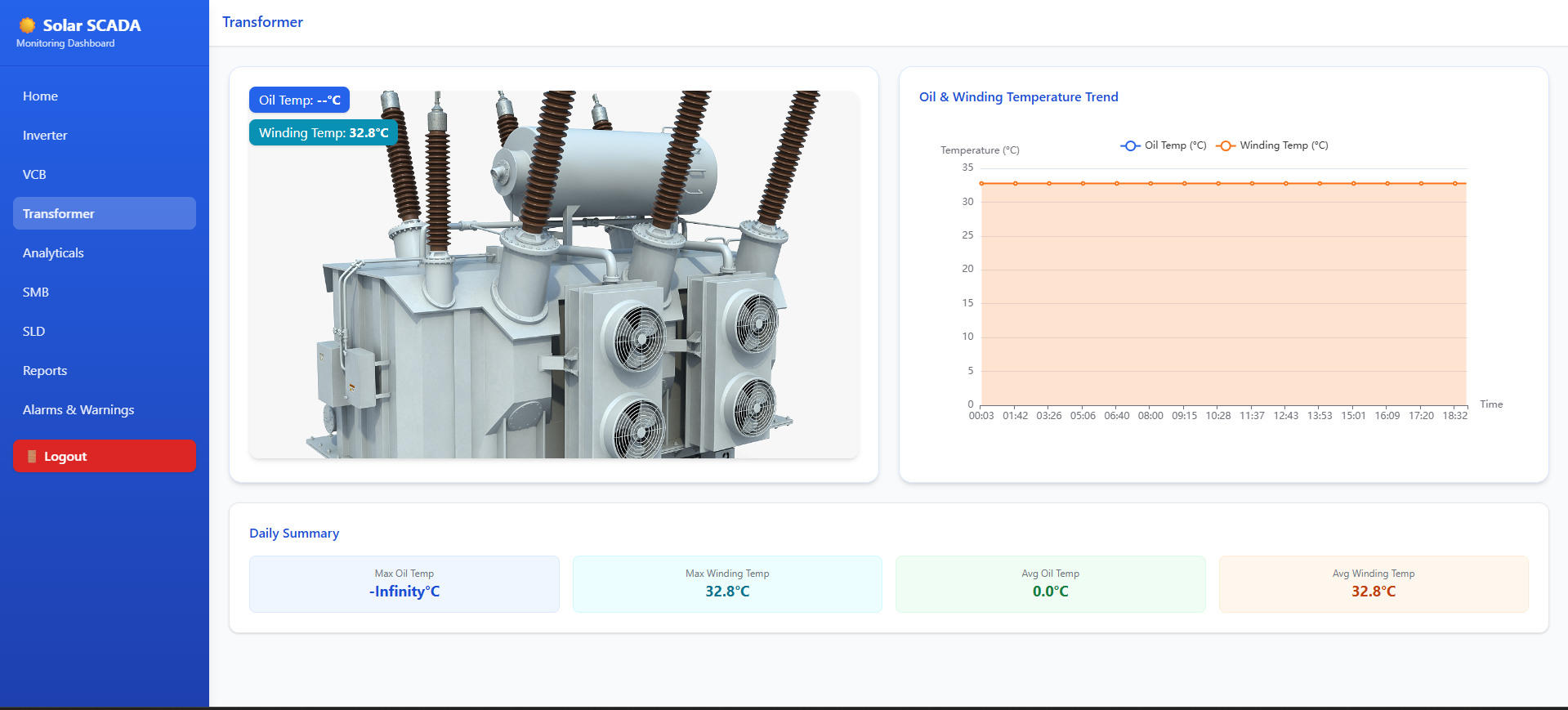
Task: Click the Avg Winding Temp summary card
Action: tap(1373, 584)
